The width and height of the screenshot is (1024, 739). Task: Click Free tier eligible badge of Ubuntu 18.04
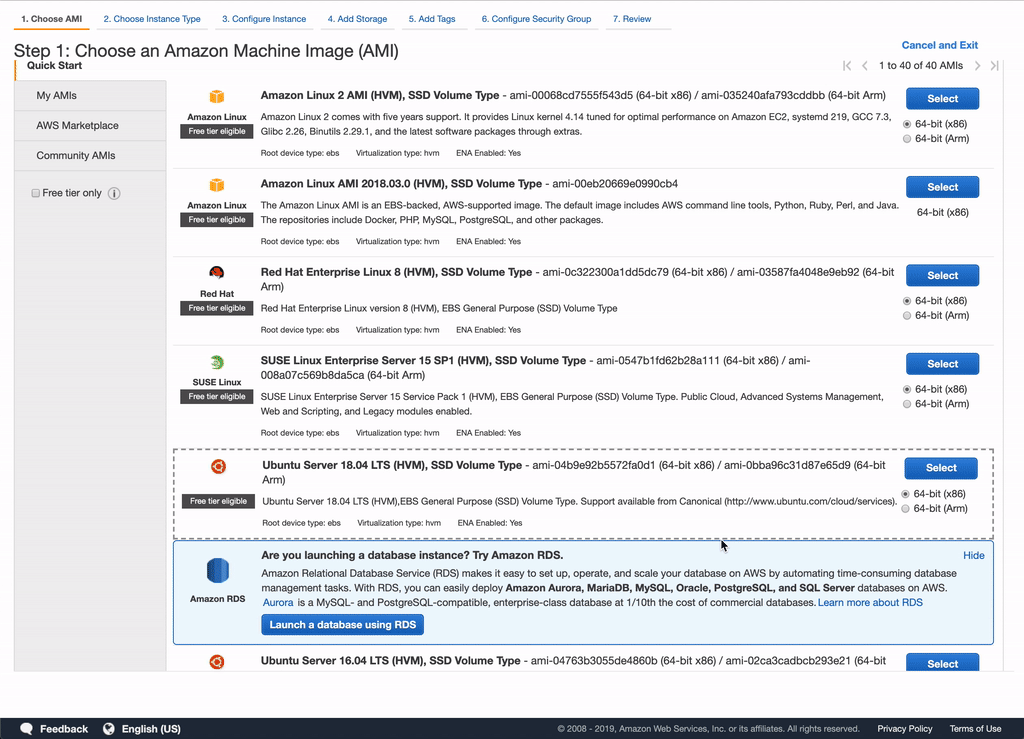(218, 501)
